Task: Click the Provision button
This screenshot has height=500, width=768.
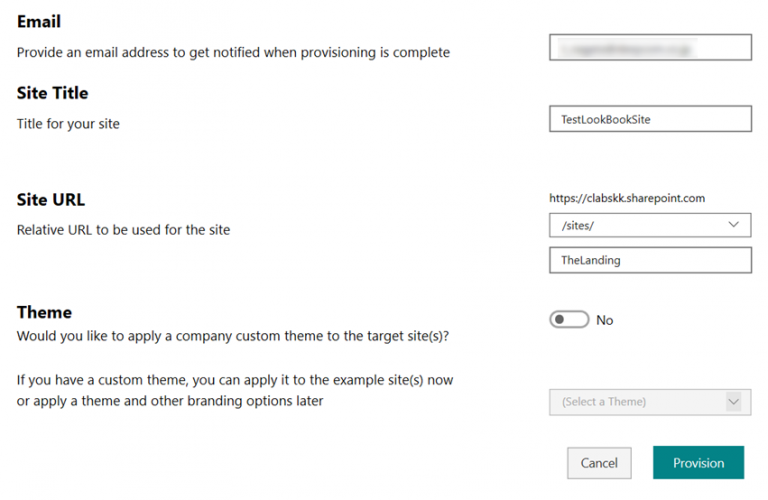Action: [x=698, y=463]
